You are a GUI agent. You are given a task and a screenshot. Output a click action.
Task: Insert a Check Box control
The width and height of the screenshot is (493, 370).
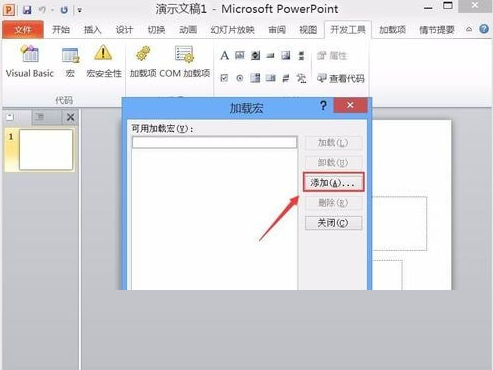224,78
